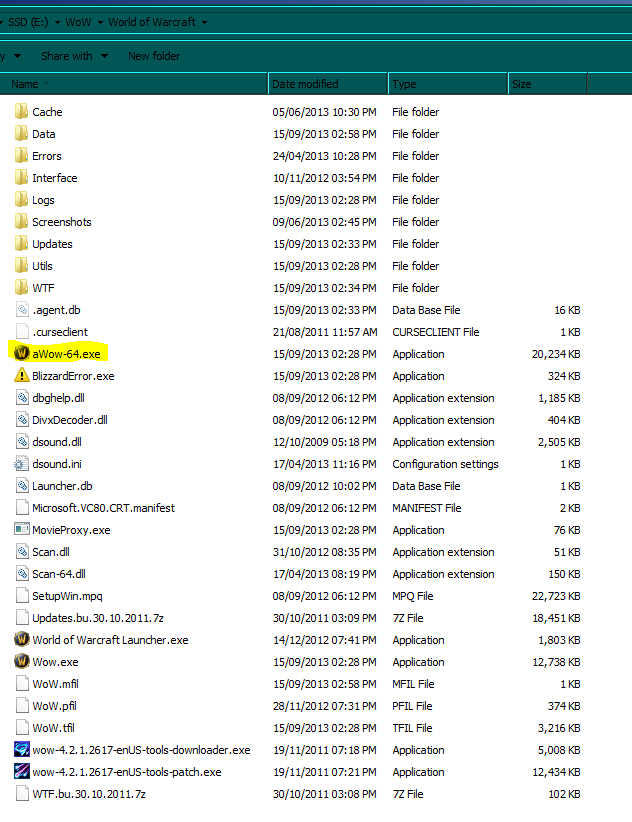Select the MovieProxy.exe application icon
Viewport: 632px width, 822px height.
[21, 529]
